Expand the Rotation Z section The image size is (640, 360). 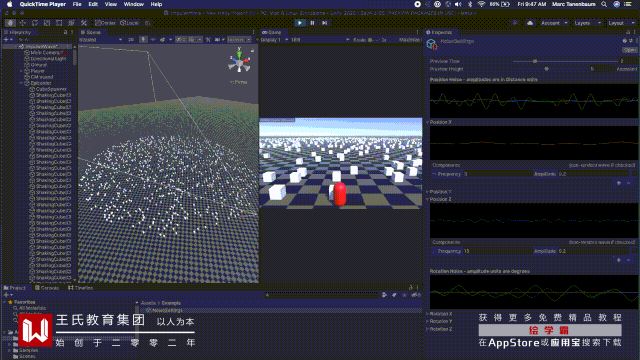click(x=428, y=329)
